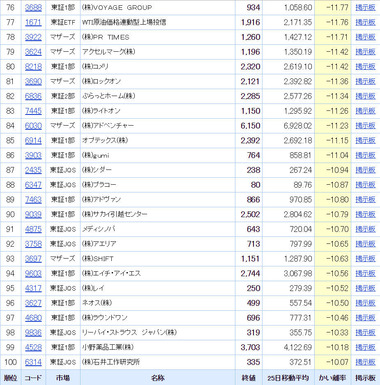Screen dimensions: 380x385
Task: Click the 順位 column header
Action: point(10,378)
